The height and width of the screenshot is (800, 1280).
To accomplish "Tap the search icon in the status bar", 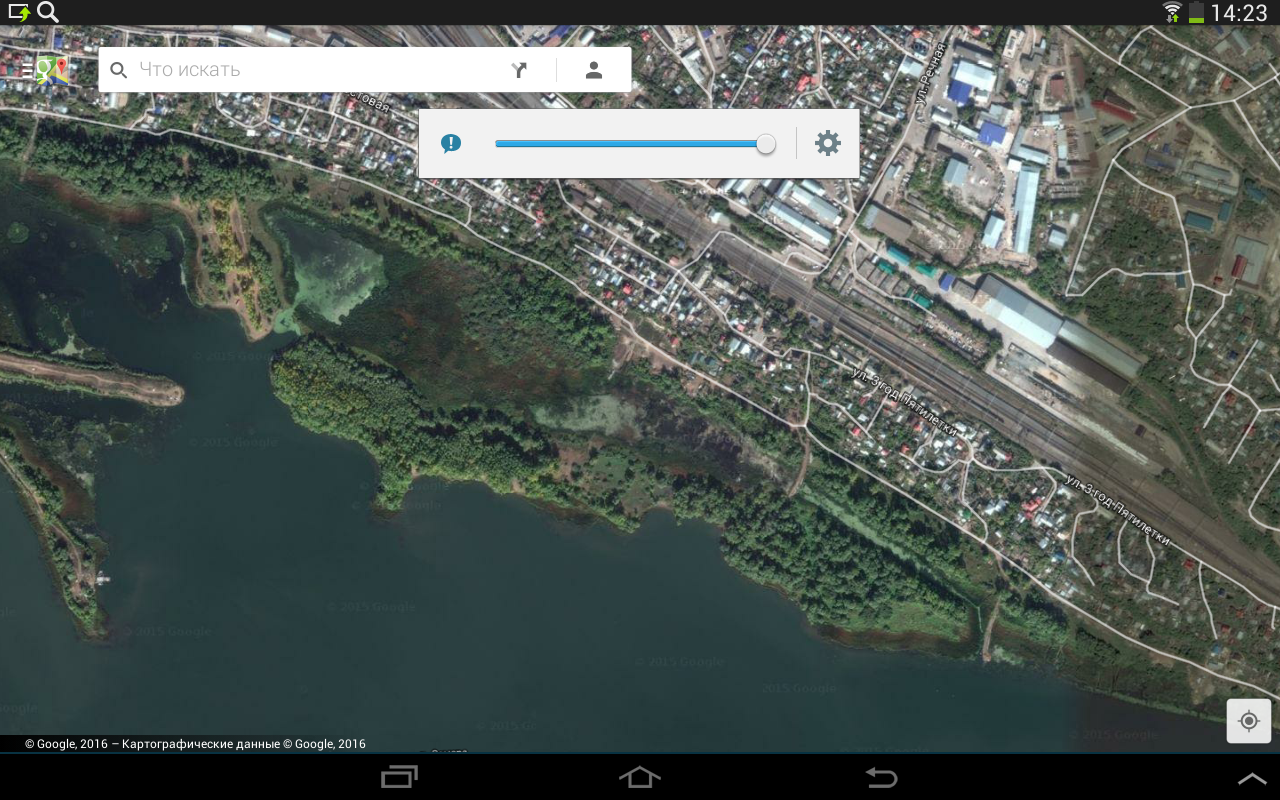I will tap(47, 12).
